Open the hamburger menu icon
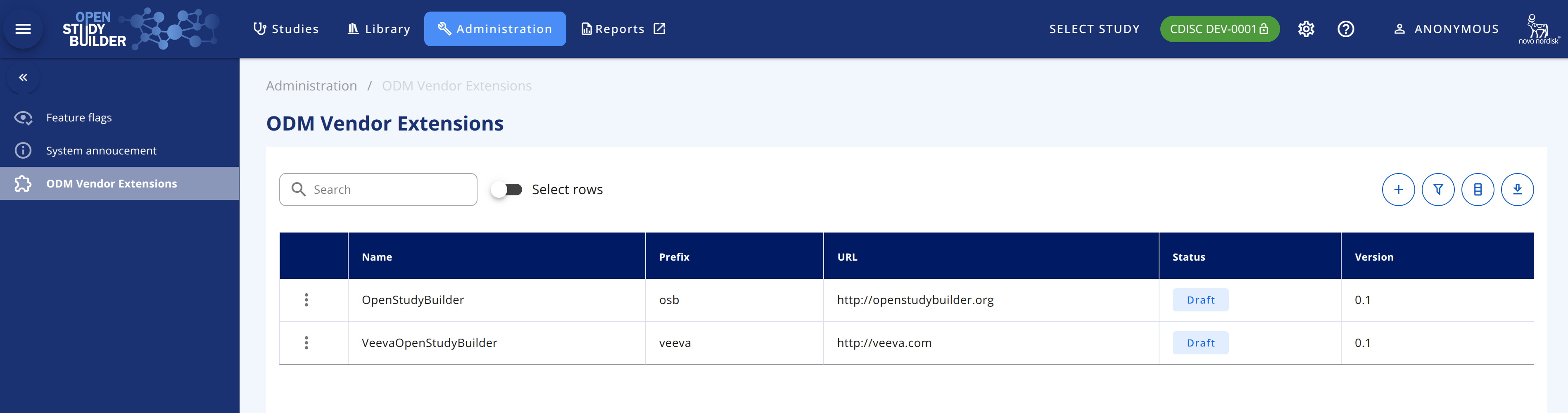1568x413 pixels. pos(23,28)
